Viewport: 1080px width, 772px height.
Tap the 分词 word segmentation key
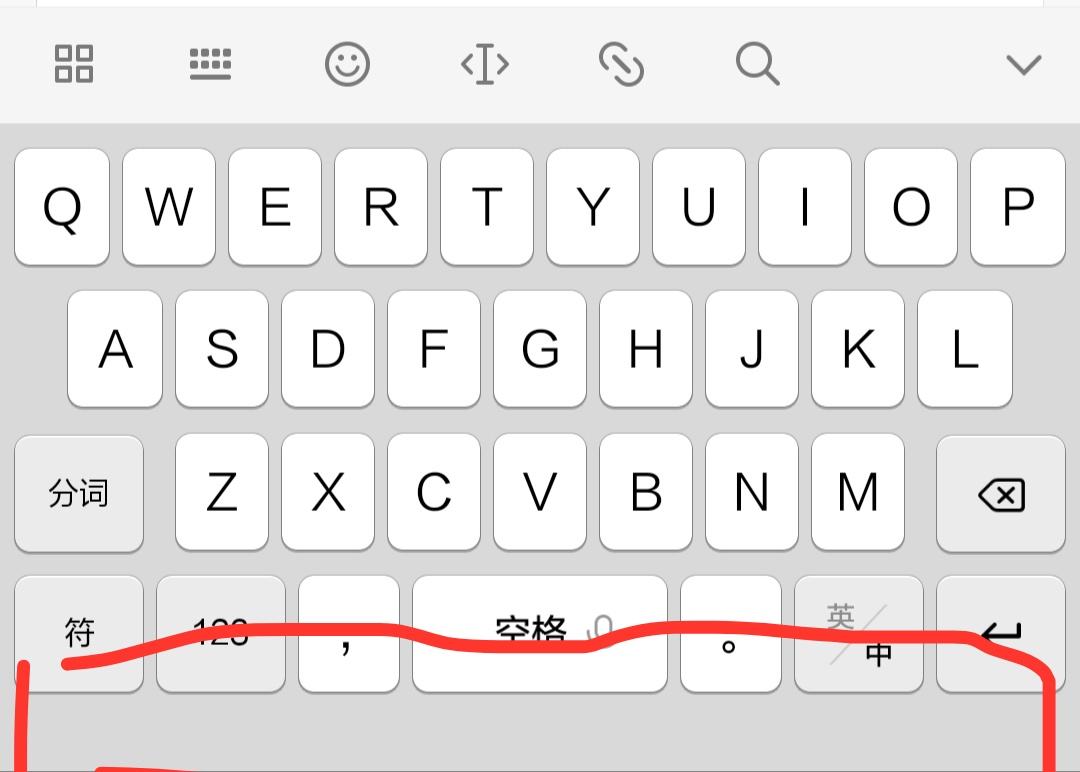(79, 494)
